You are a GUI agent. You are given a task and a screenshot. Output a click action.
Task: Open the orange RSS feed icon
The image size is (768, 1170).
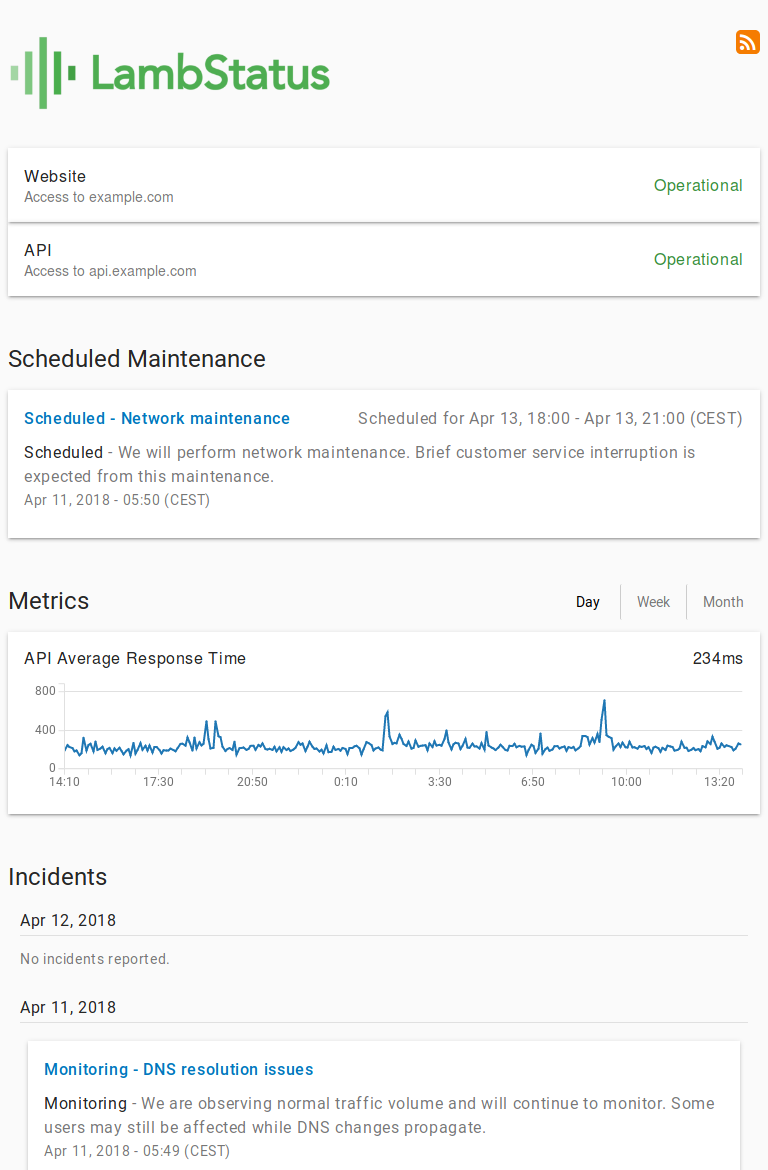coord(747,43)
